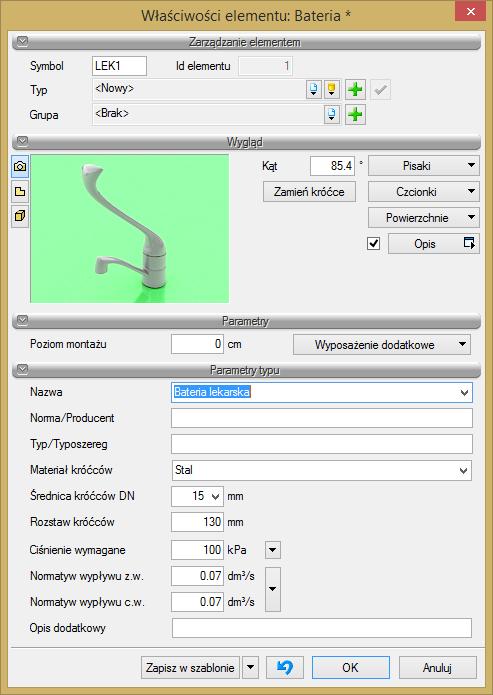This screenshot has height=695, width=493.
Task: Click the Ciśnienie wymagane value field
Action: [197, 550]
